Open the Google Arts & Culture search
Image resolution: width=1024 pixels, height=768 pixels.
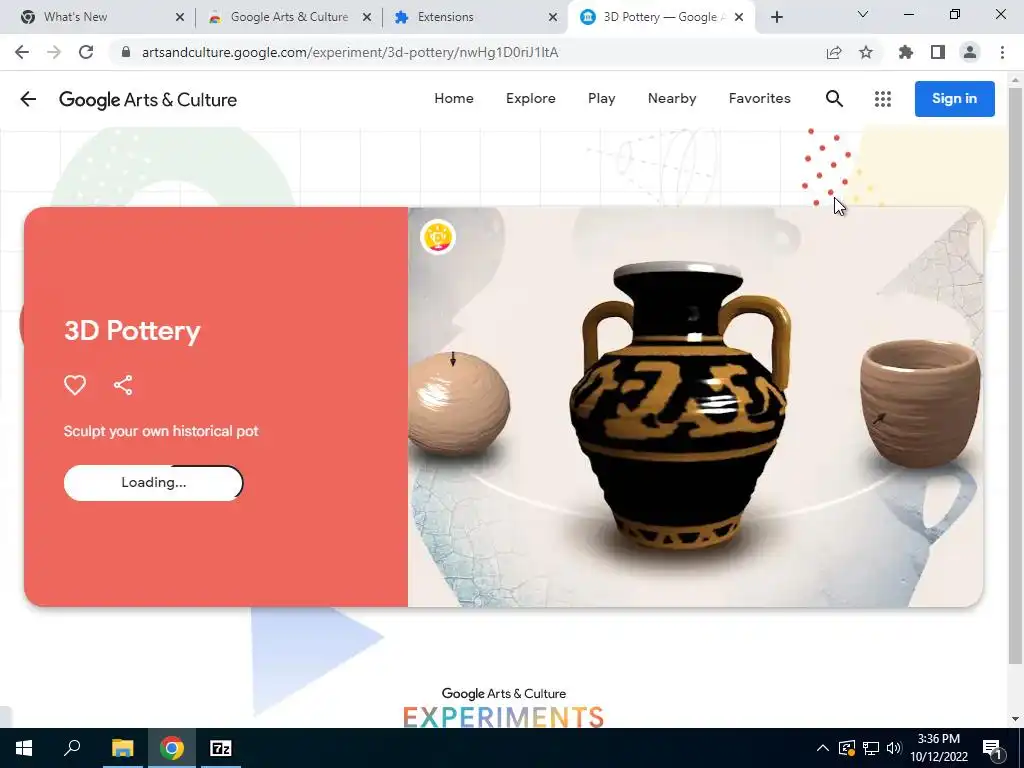(x=834, y=99)
